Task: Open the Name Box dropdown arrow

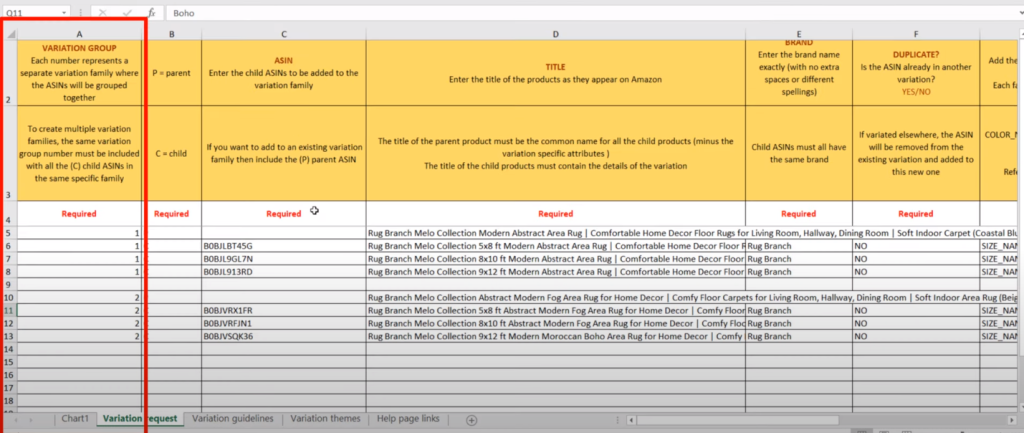Action: coord(64,12)
